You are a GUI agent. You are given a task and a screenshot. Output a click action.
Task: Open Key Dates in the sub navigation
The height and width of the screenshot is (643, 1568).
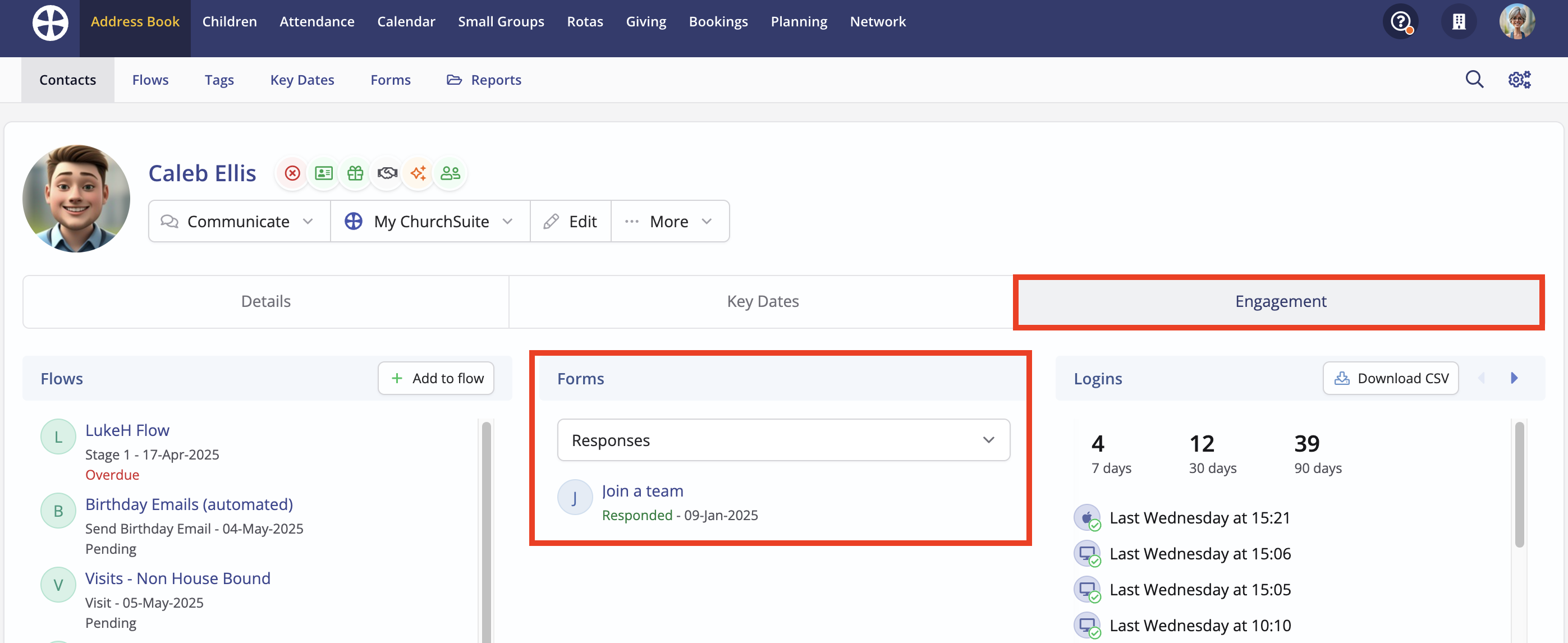click(x=302, y=80)
